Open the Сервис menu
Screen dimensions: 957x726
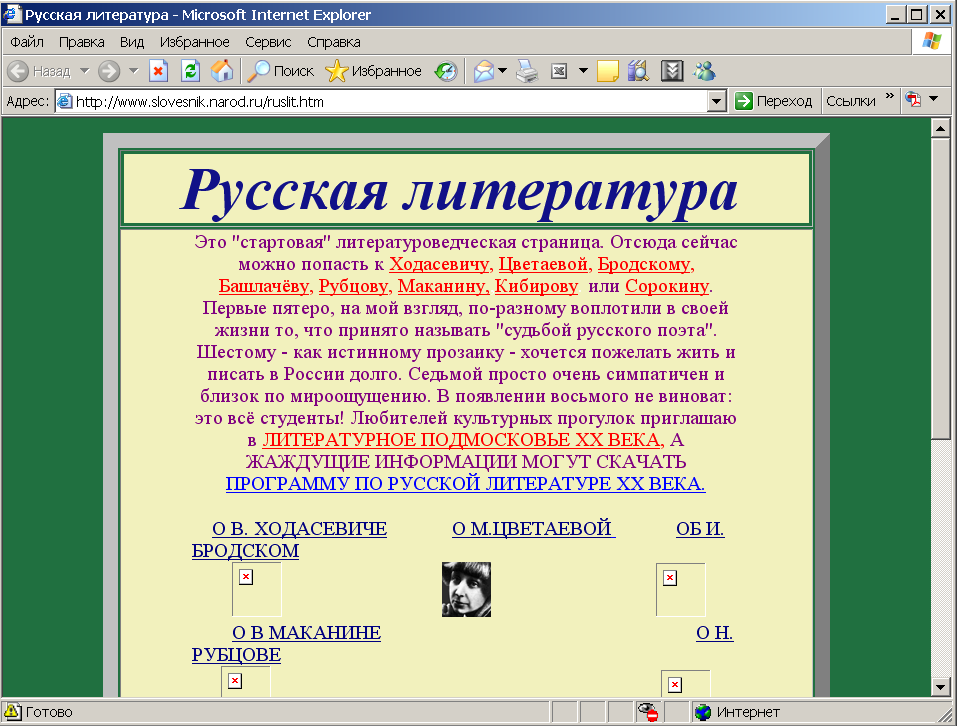click(x=268, y=42)
